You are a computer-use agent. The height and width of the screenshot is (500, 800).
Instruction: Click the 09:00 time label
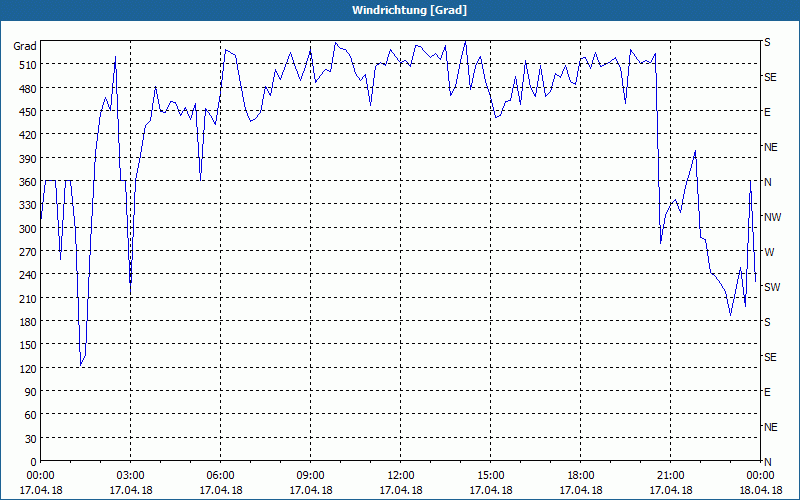310,476
